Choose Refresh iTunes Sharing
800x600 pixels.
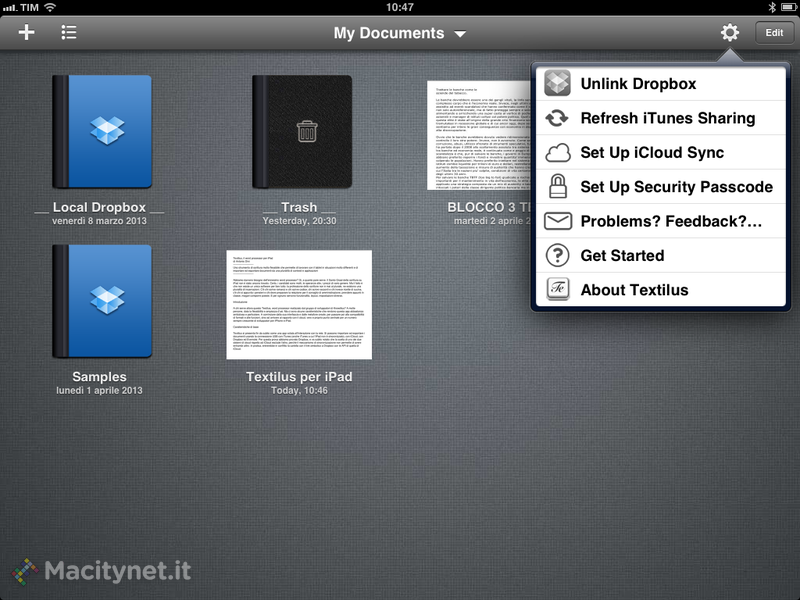coord(660,118)
